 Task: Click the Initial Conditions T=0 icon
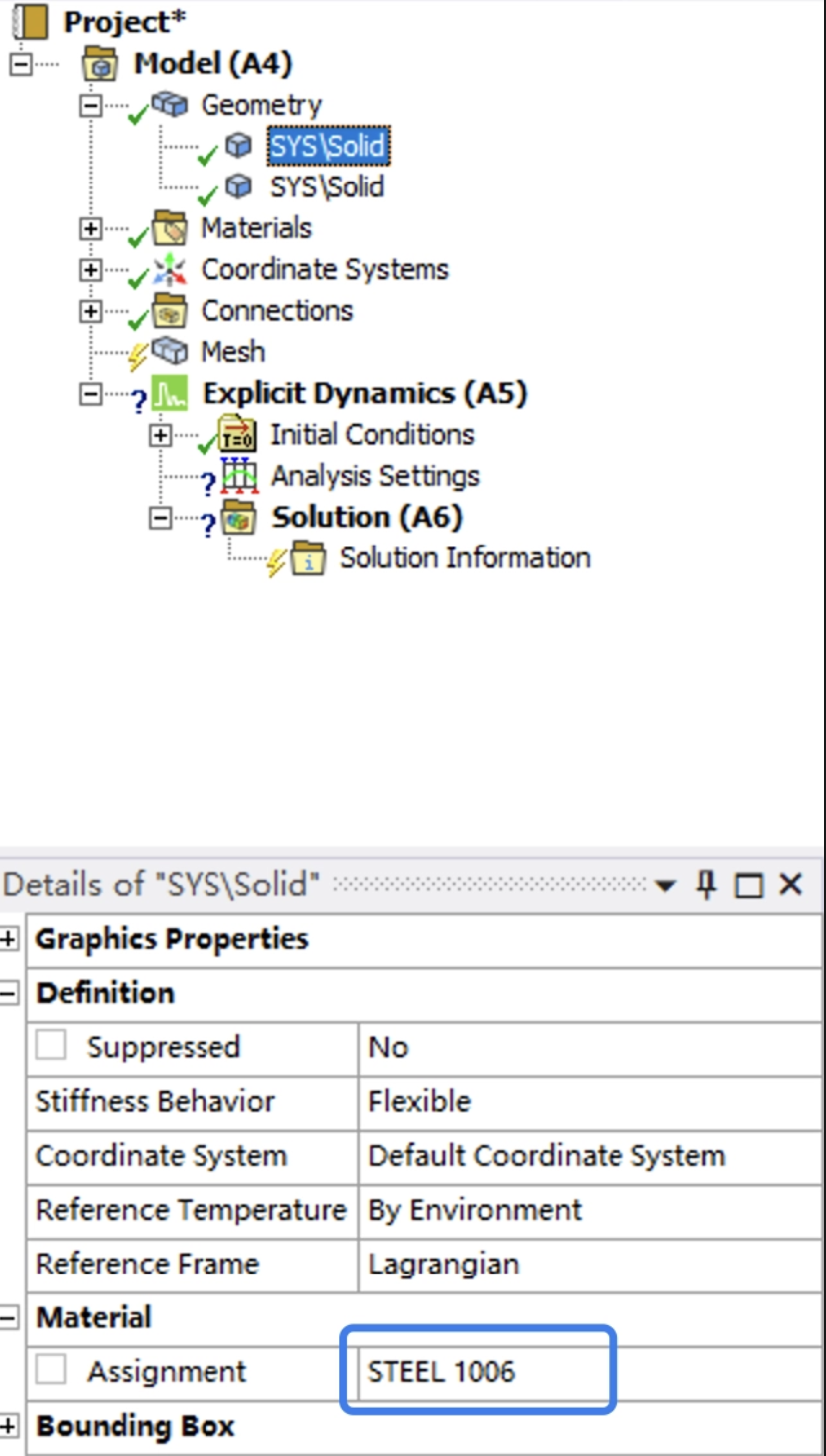[x=238, y=435]
